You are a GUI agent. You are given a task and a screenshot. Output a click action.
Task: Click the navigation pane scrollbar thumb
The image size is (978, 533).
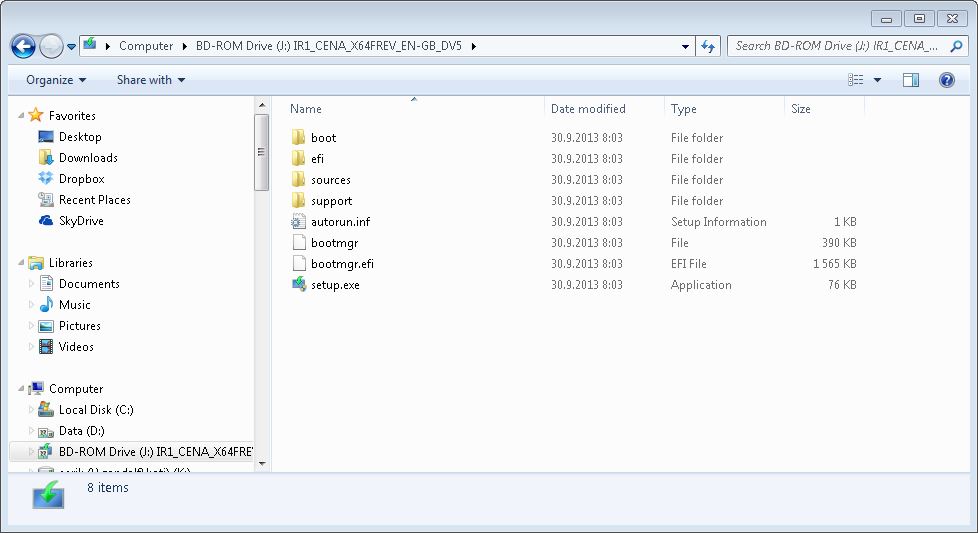click(261, 152)
